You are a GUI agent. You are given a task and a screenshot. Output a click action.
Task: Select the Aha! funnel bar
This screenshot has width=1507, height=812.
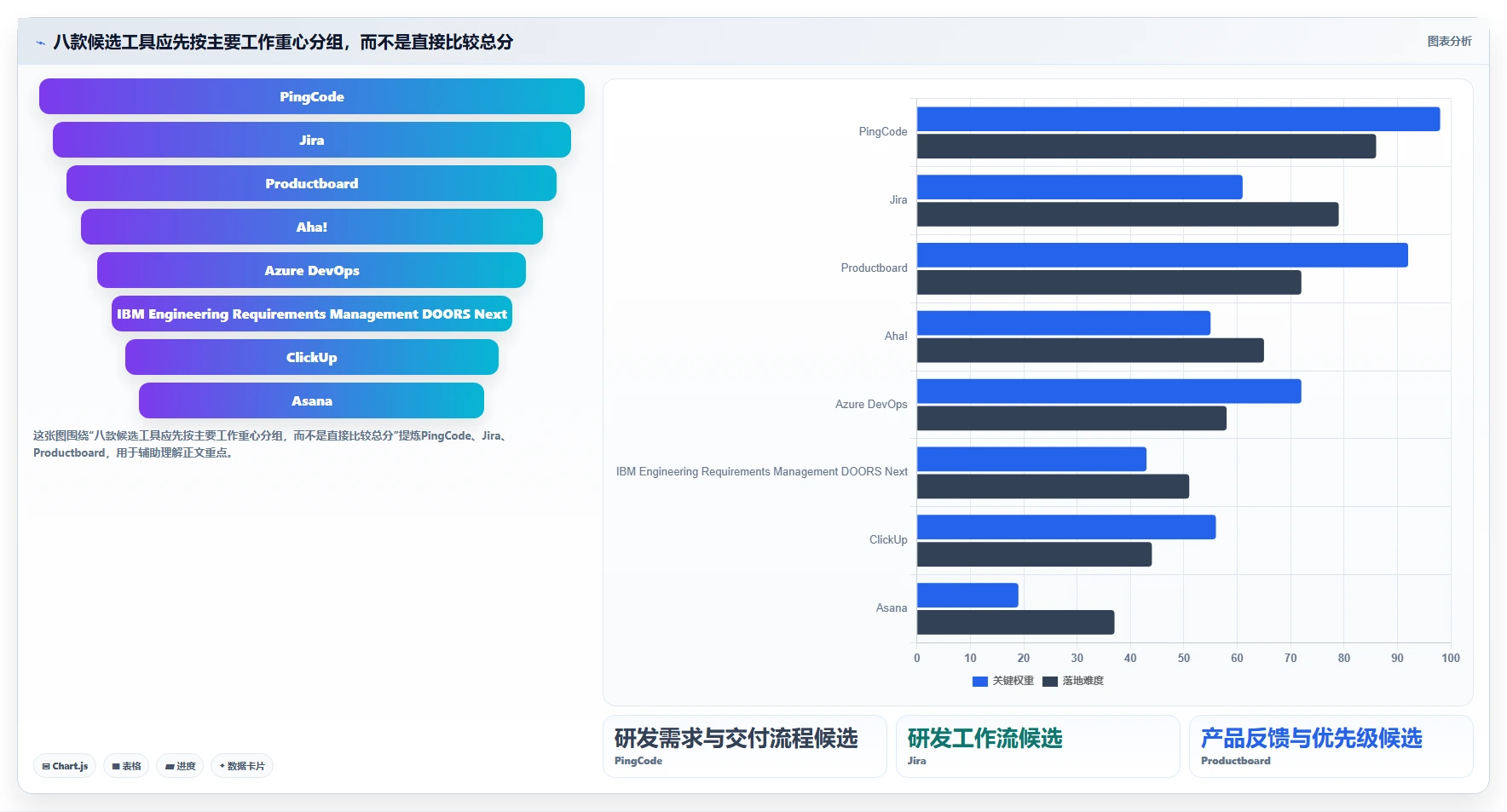[312, 227]
